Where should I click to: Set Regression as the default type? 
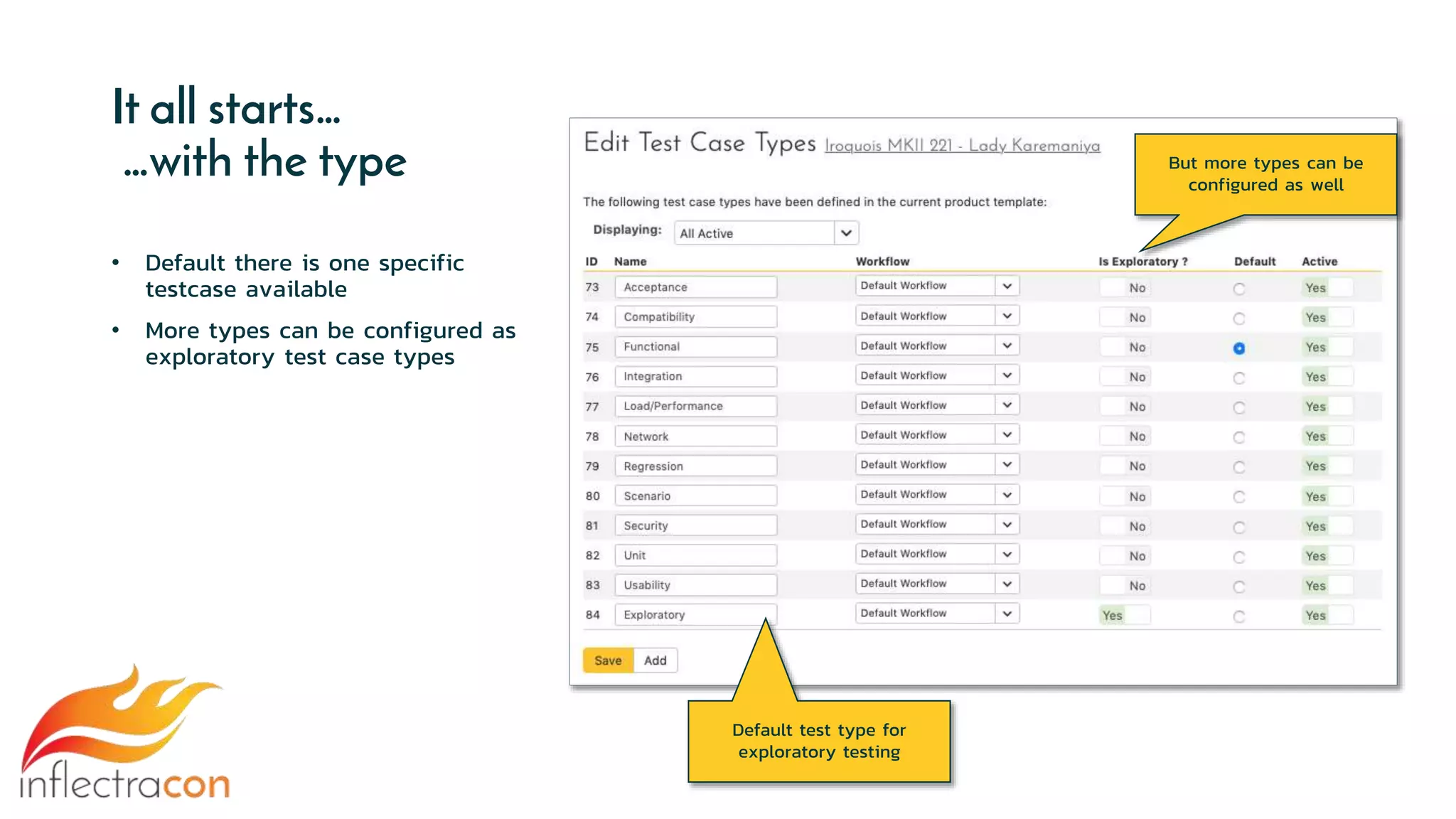(1239, 467)
